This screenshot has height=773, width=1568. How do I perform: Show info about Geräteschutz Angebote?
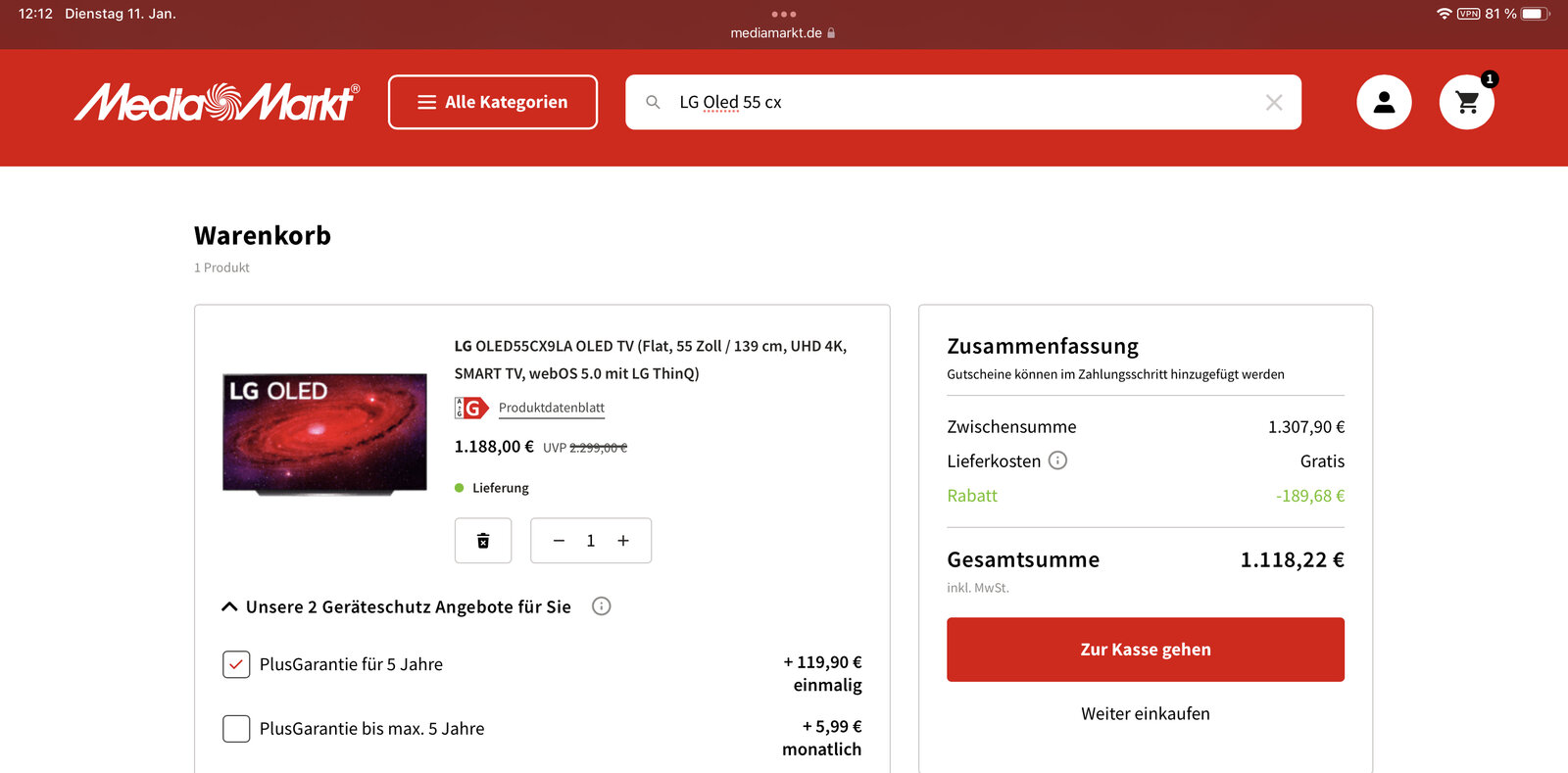point(602,606)
